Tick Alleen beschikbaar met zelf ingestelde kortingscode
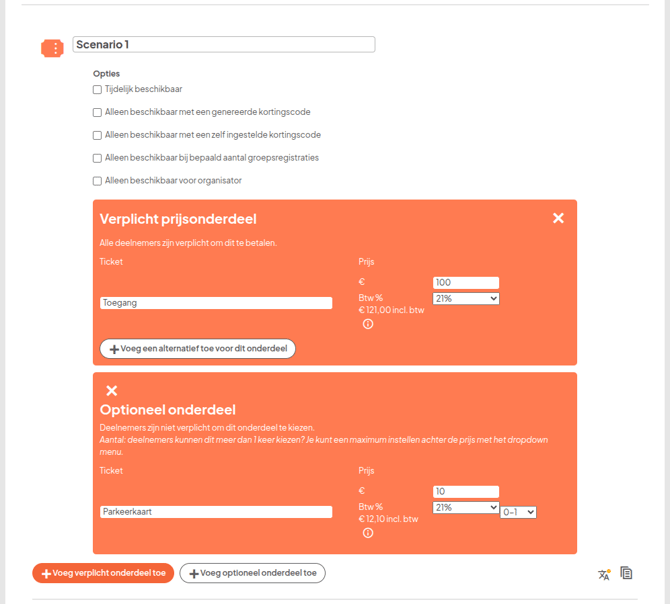 98,136
